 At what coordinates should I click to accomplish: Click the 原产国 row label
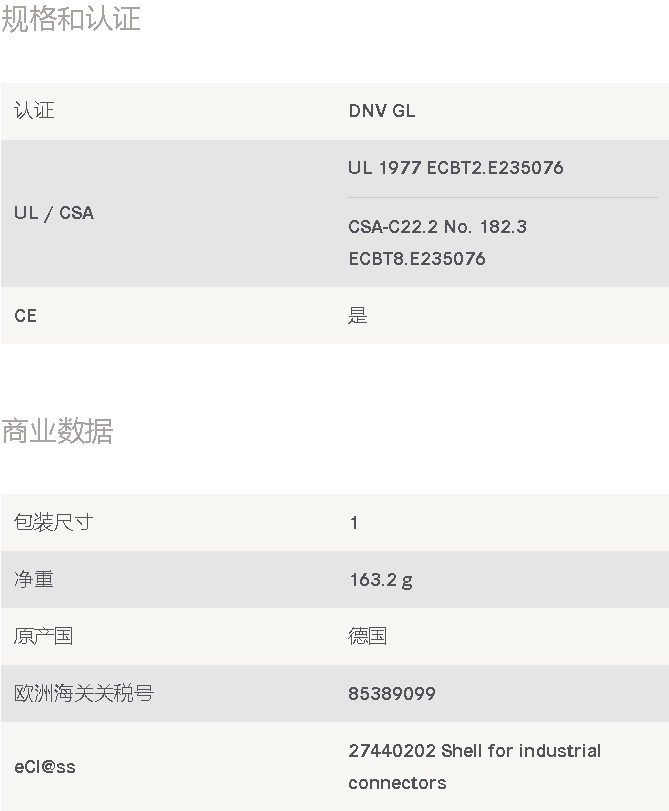point(43,636)
